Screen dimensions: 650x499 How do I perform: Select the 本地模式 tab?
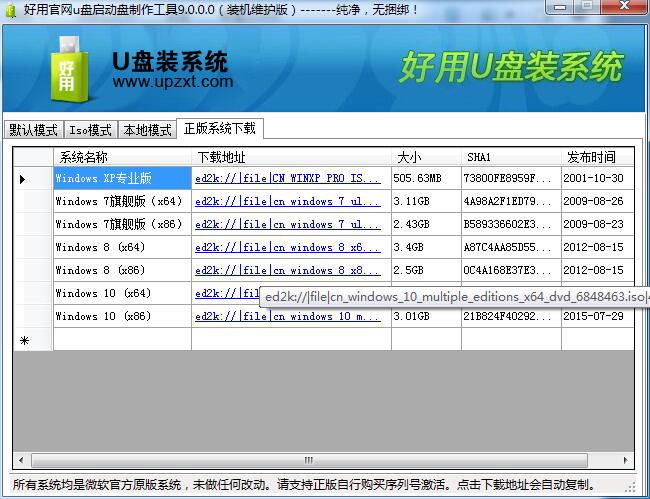coord(147,130)
